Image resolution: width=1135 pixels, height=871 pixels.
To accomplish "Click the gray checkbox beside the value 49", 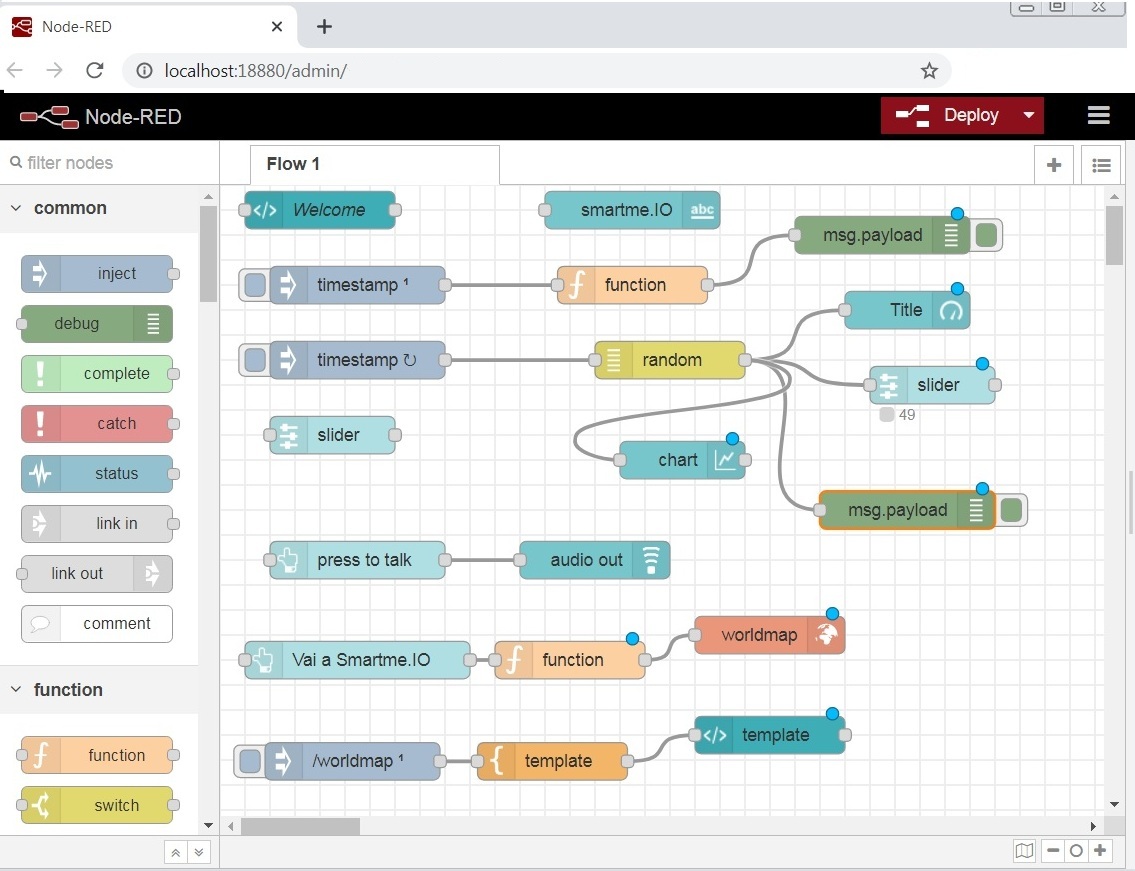I will pyautogui.click(x=886, y=414).
